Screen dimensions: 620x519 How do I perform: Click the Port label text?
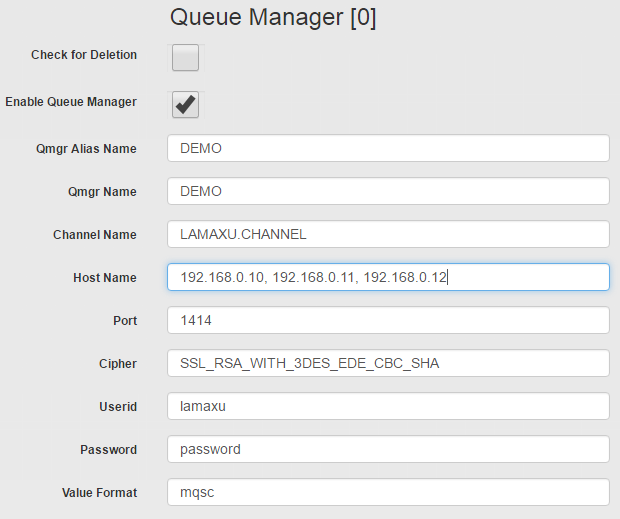coord(125,321)
